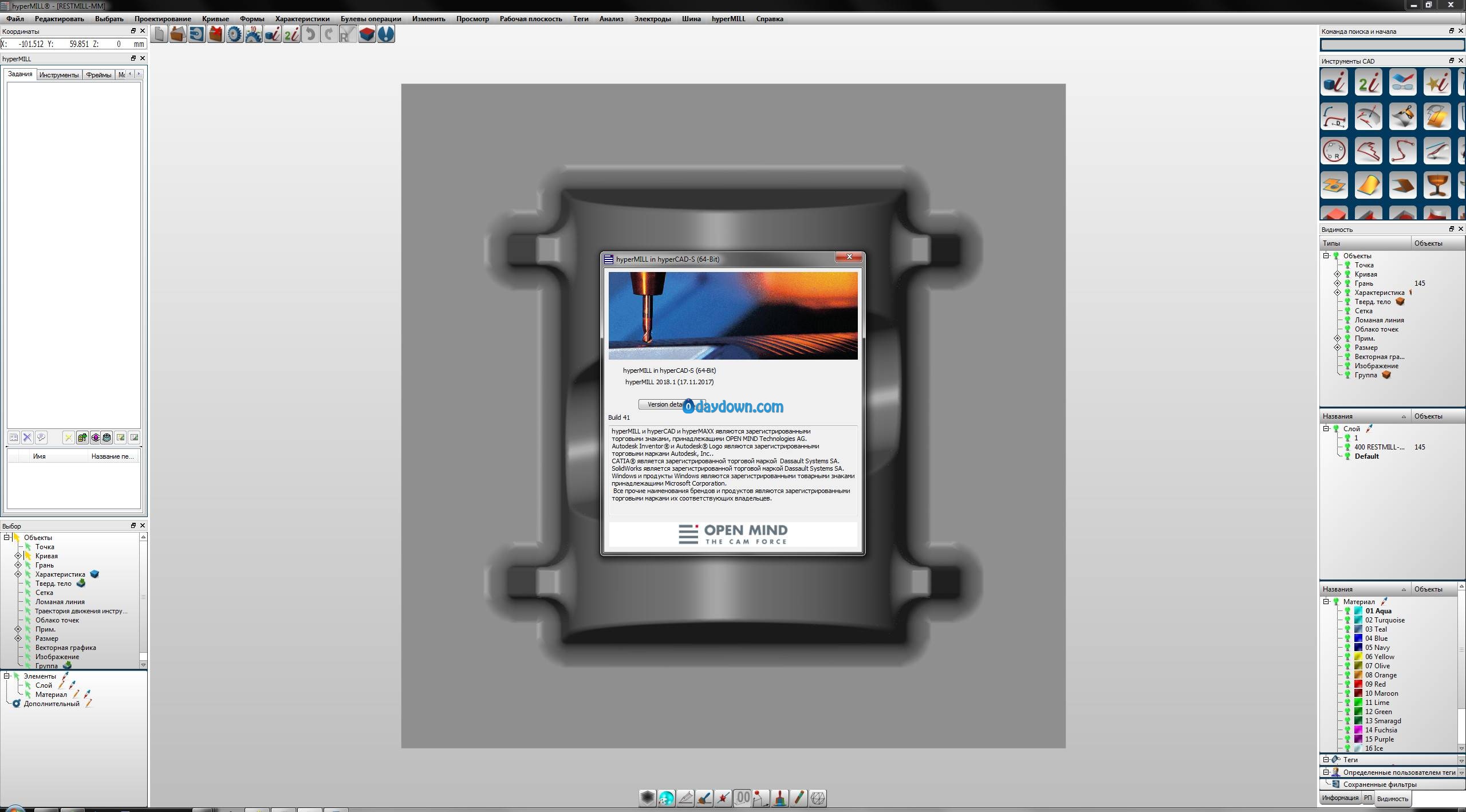
Task: Toggle visibility bulb for Твердое тело type
Action: [x=1347, y=302]
